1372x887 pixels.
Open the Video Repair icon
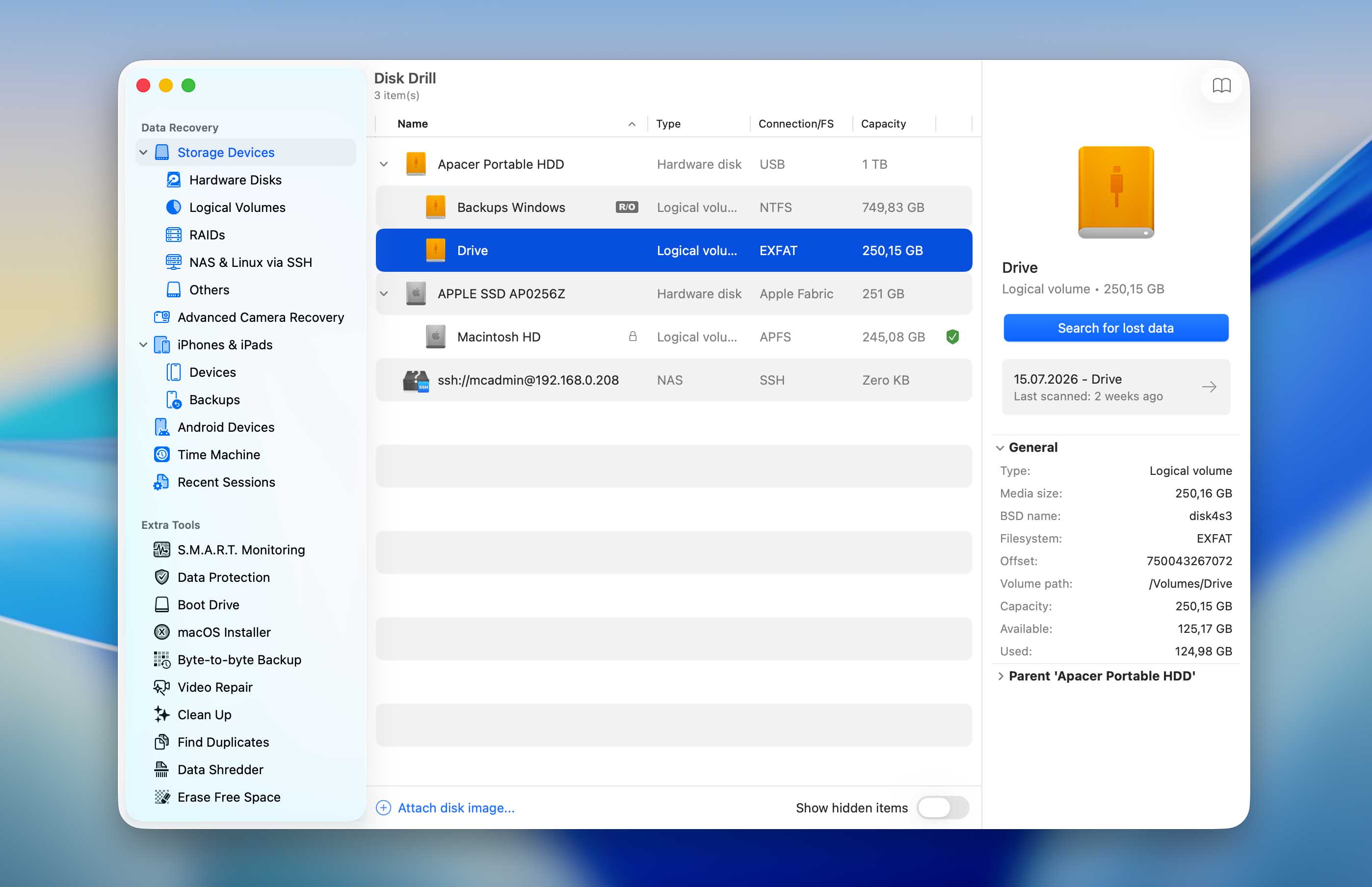pos(162,687)
